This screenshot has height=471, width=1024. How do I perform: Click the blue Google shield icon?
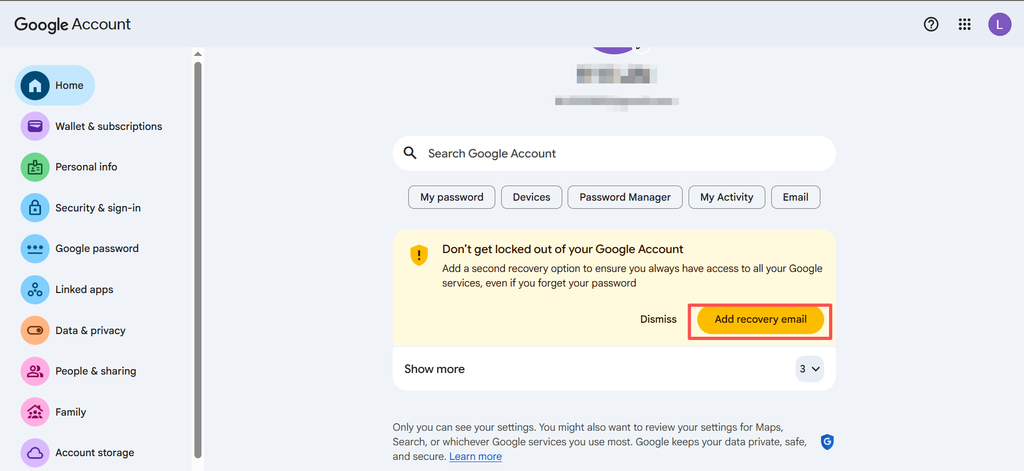point(827,442)
